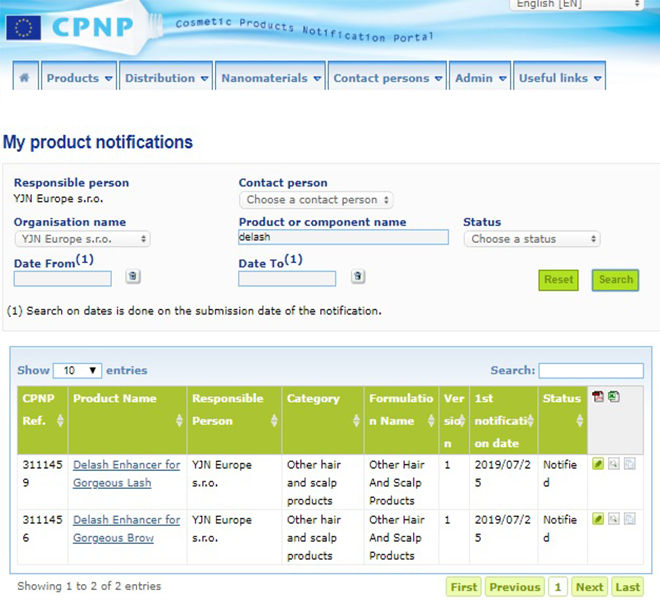Sort by CPNP Ref. column
The image size is (660, 600).
coord(43,420)
